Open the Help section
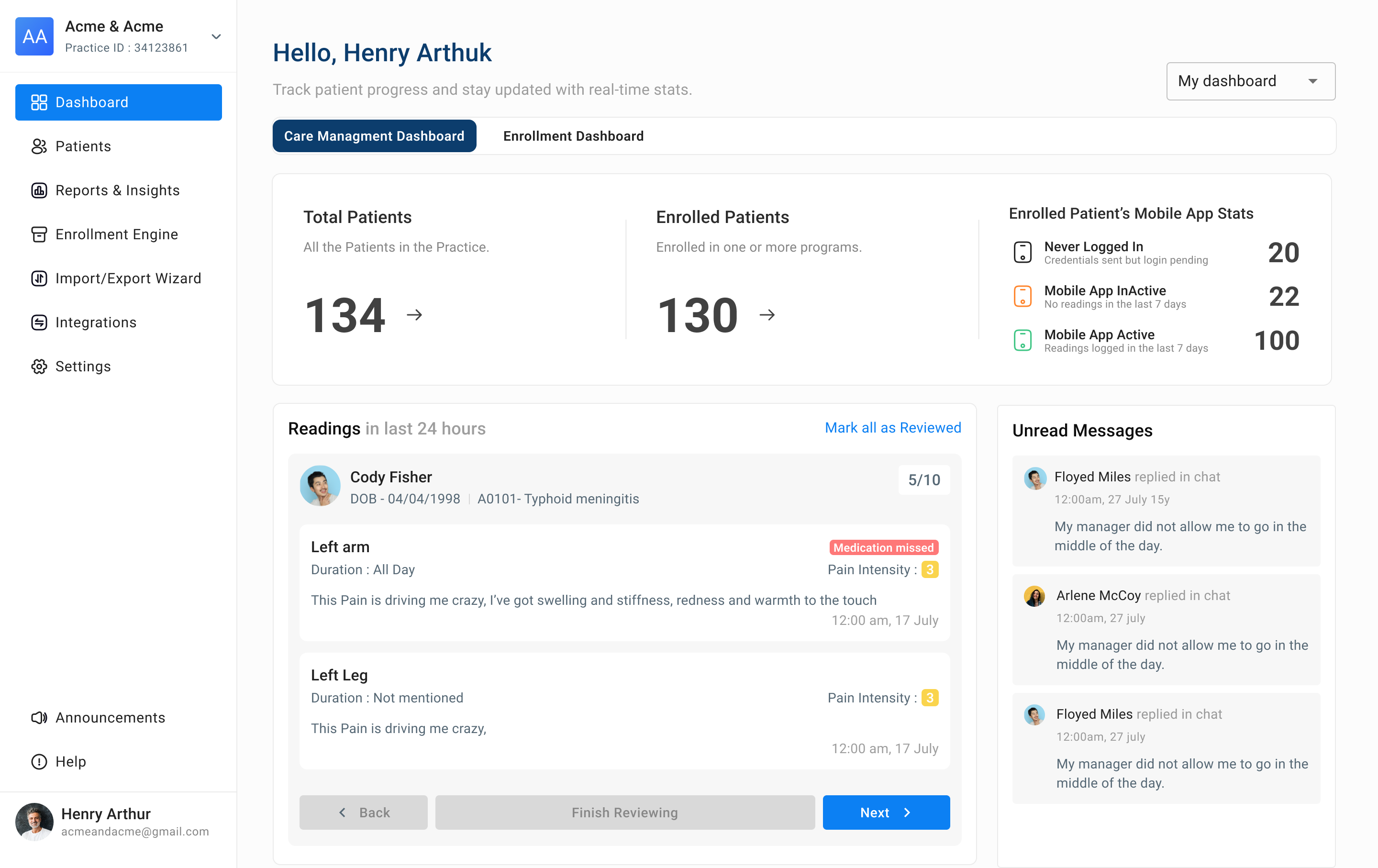The width and height of the screenshot is (1378, 868). 70,761
